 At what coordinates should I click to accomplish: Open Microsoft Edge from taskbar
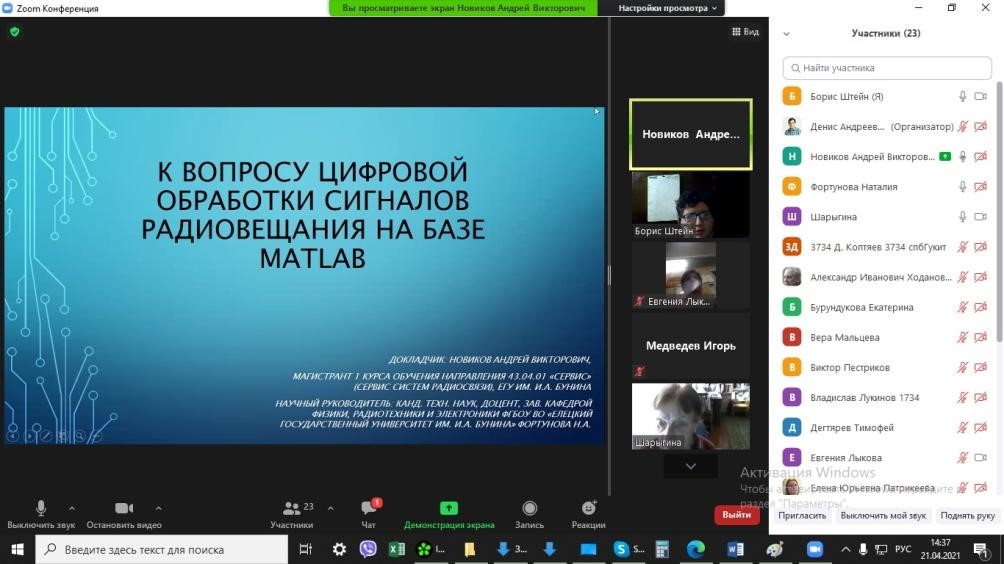pos(695,549)
